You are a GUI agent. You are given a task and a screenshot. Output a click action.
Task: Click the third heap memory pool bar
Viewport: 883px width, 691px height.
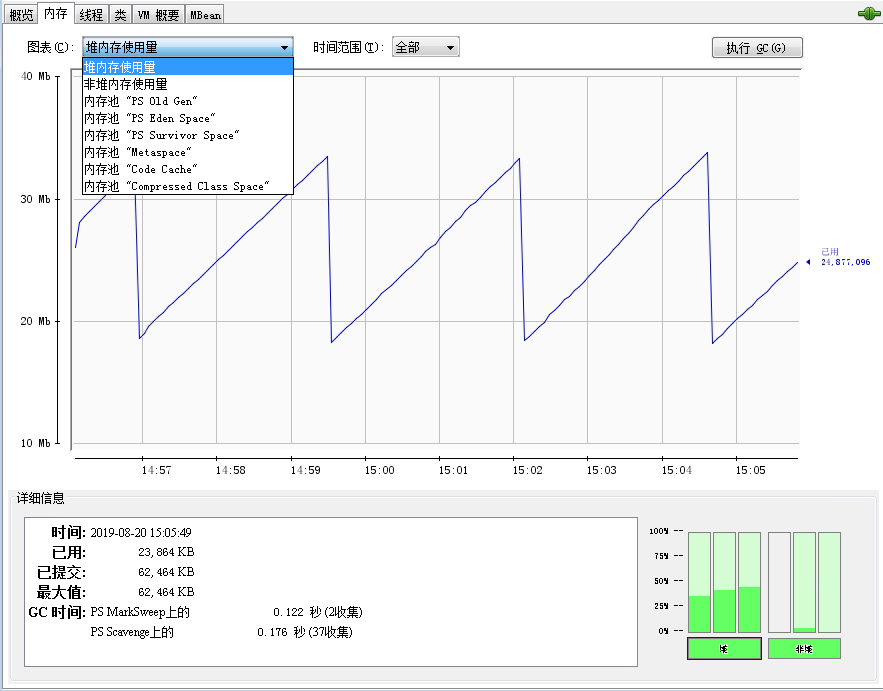[x=750, y=582]
